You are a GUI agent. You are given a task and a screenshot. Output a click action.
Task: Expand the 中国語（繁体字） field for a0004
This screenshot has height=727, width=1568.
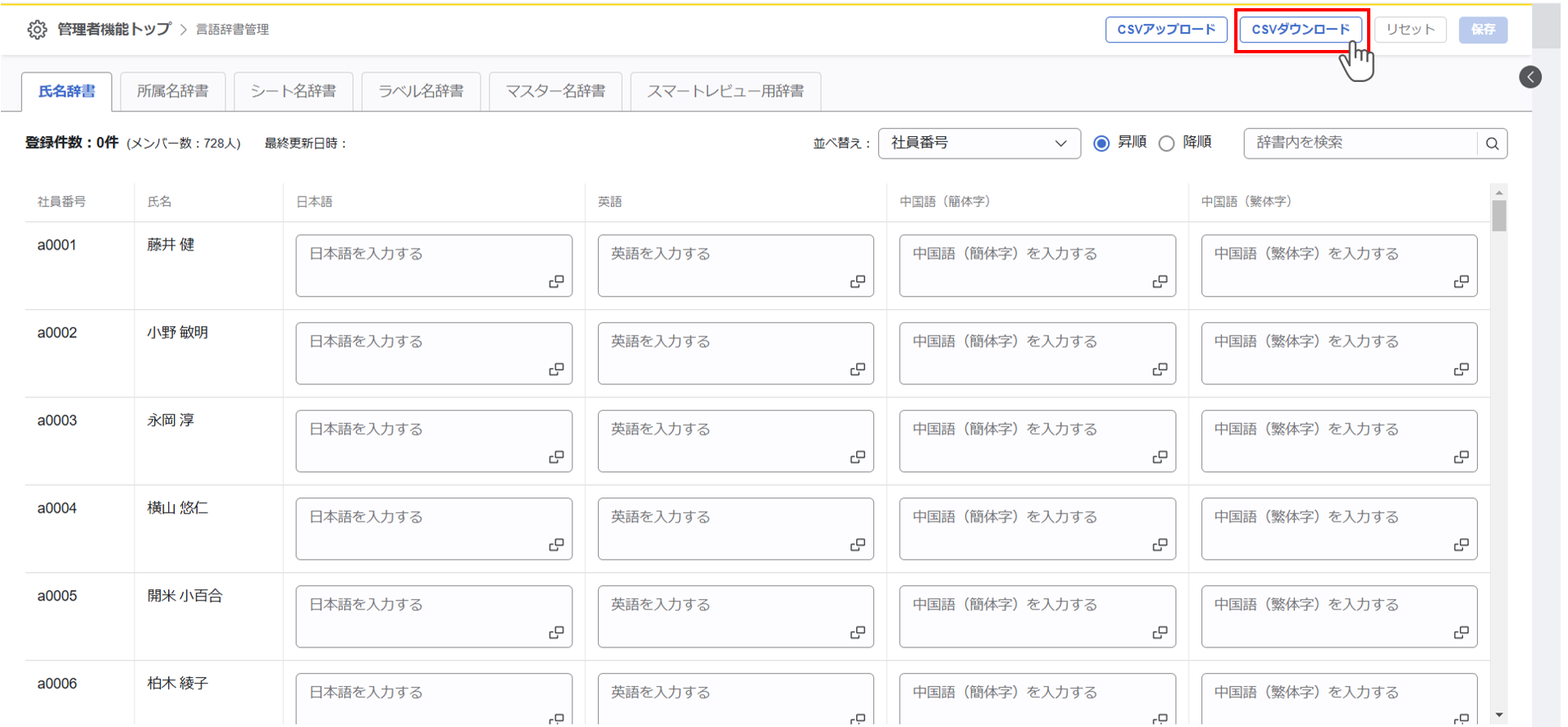(x=1461, y=544)
